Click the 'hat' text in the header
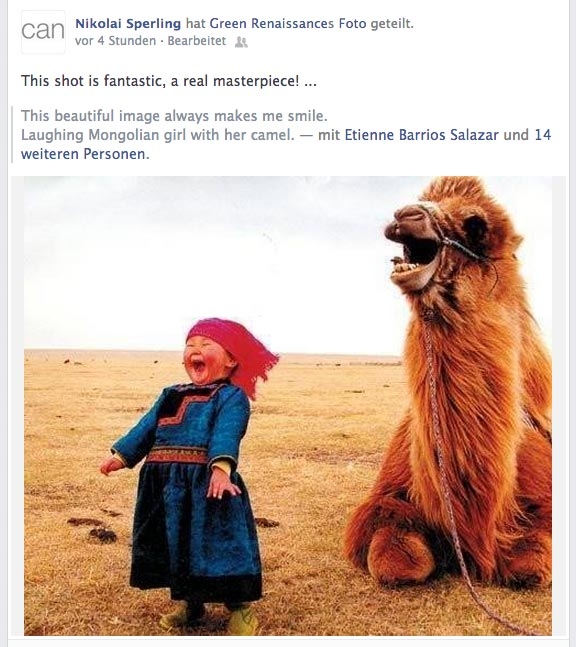This screenshot has height=647, width=576. (195, 24)
